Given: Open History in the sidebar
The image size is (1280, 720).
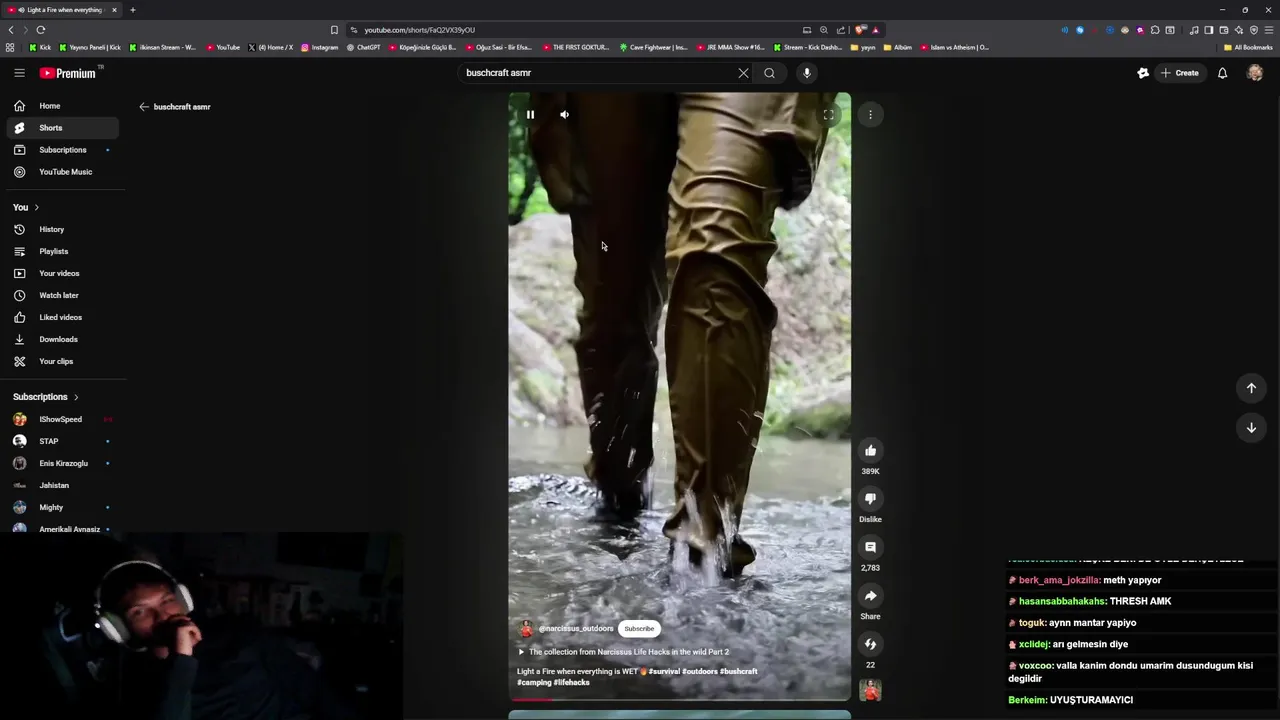Looking at the screenshot, I should pyautogui.click(x=62, y=230).
